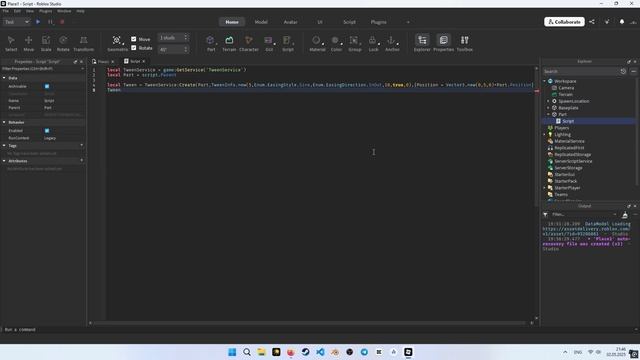Focus the Output Filter field
The image size is (640, 360).
click(x=582, y=215)
